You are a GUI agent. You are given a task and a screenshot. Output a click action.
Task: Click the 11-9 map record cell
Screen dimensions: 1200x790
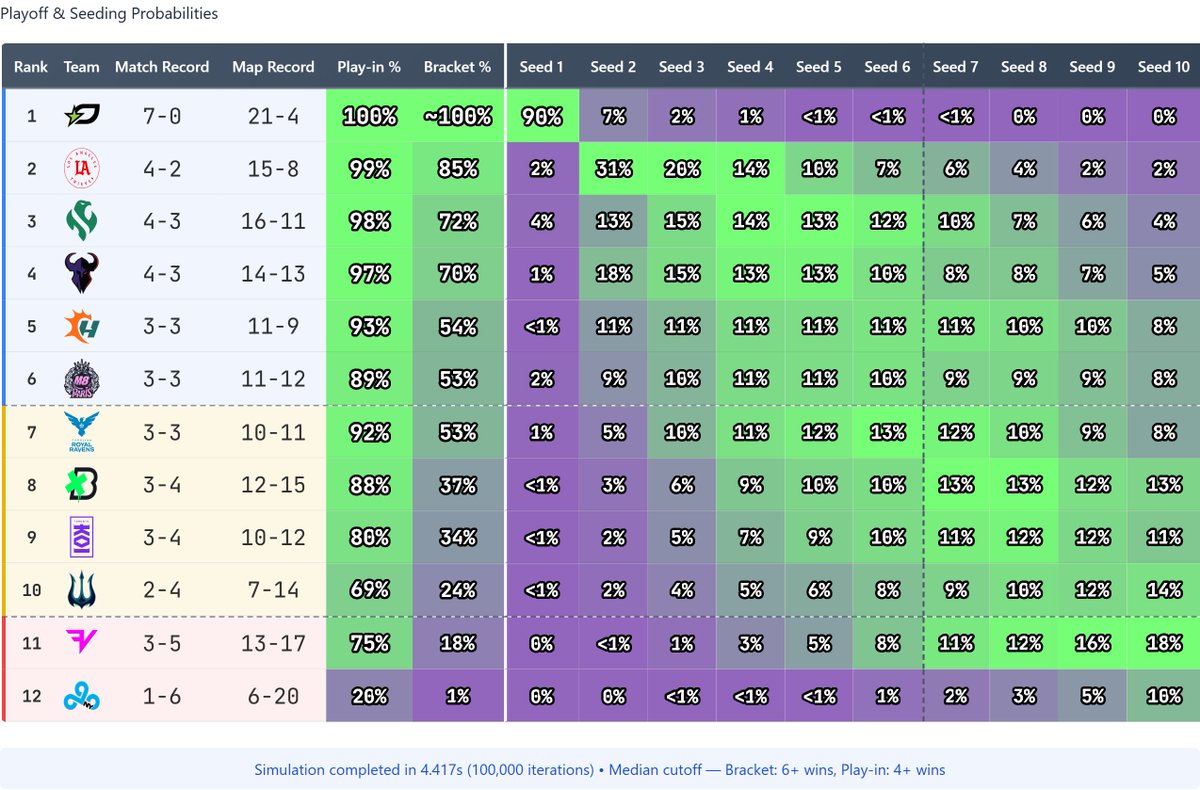coord(273,326)
